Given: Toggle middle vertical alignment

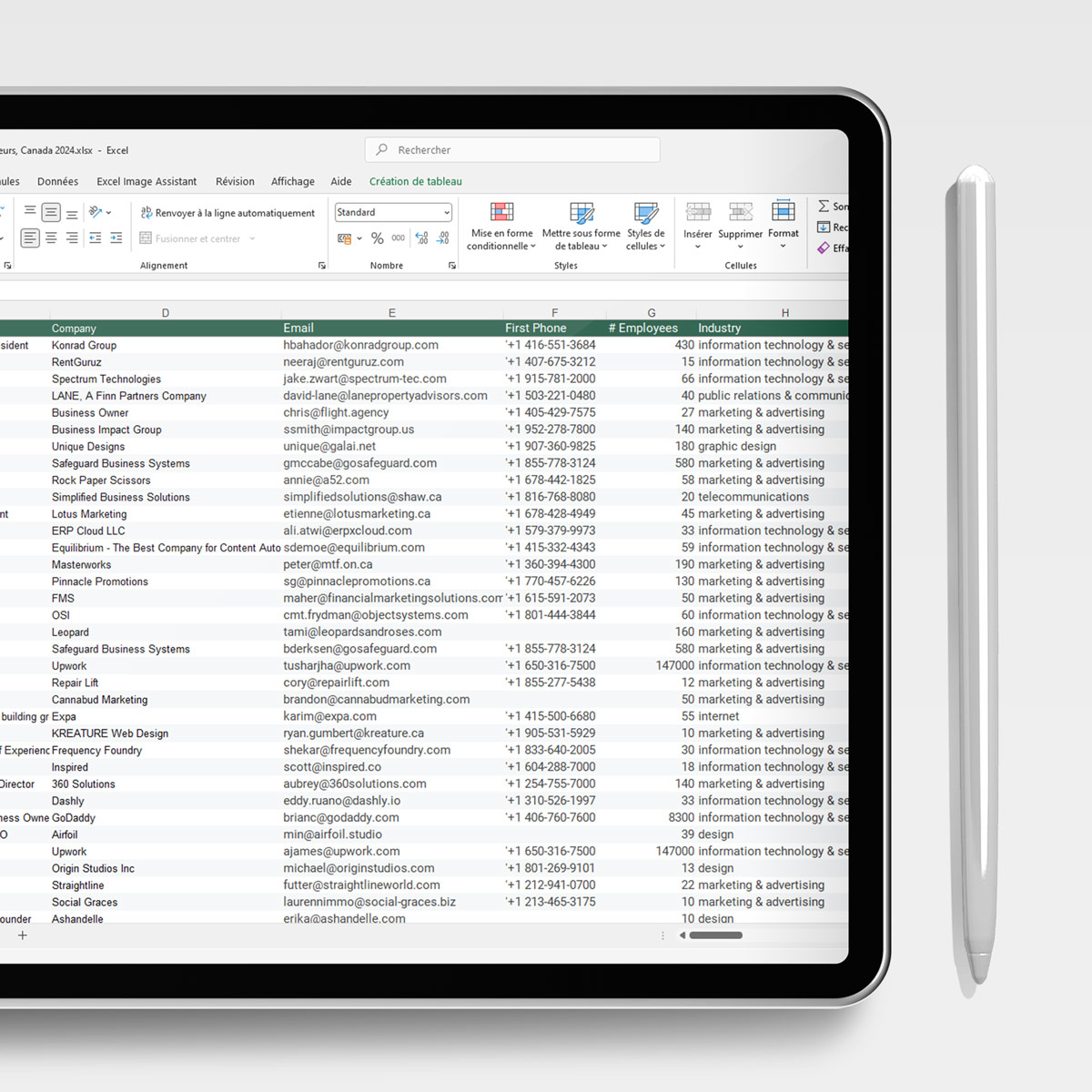Looking at the screenshot, I should pos(51,213).
